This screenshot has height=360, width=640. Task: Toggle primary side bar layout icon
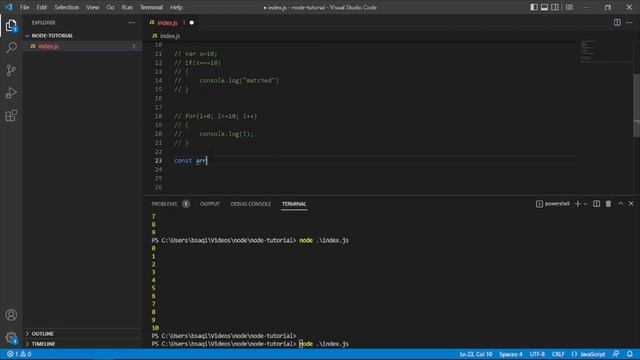(533, 7)
